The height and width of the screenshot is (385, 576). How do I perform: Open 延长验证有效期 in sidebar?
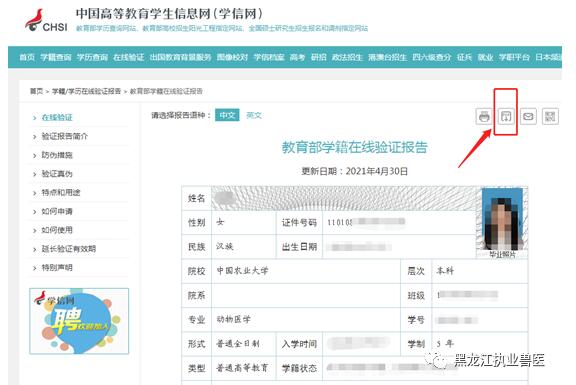(69, 249)
